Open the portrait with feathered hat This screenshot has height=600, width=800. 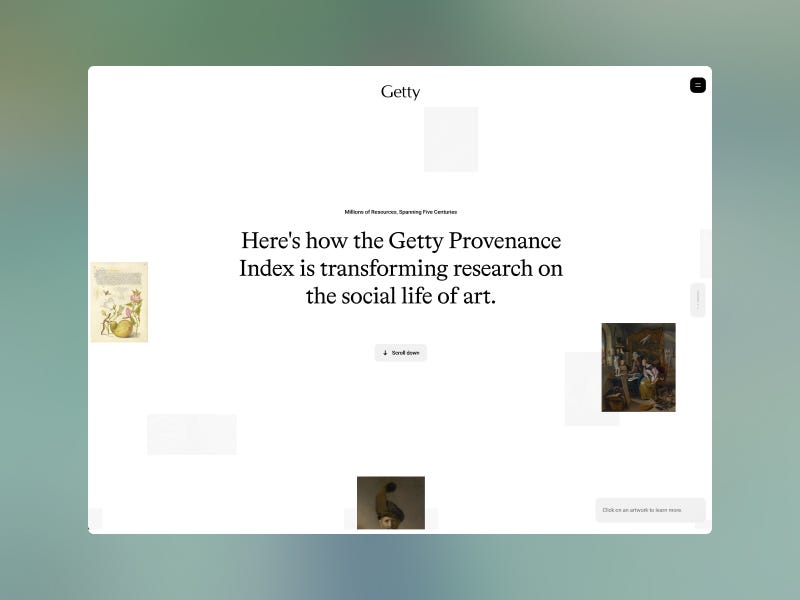coord(391,503)
